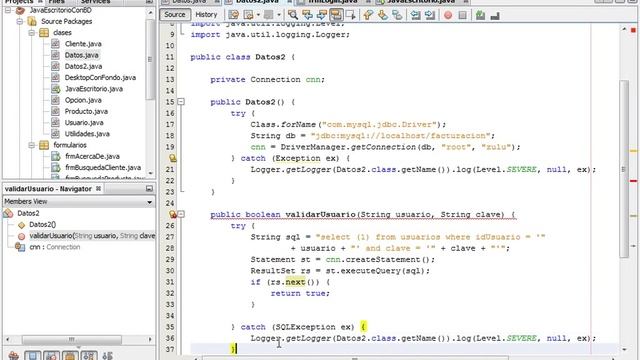Click the red error mark on the error stripe
The image size is (640, 360).
click(x=633, y=181)
